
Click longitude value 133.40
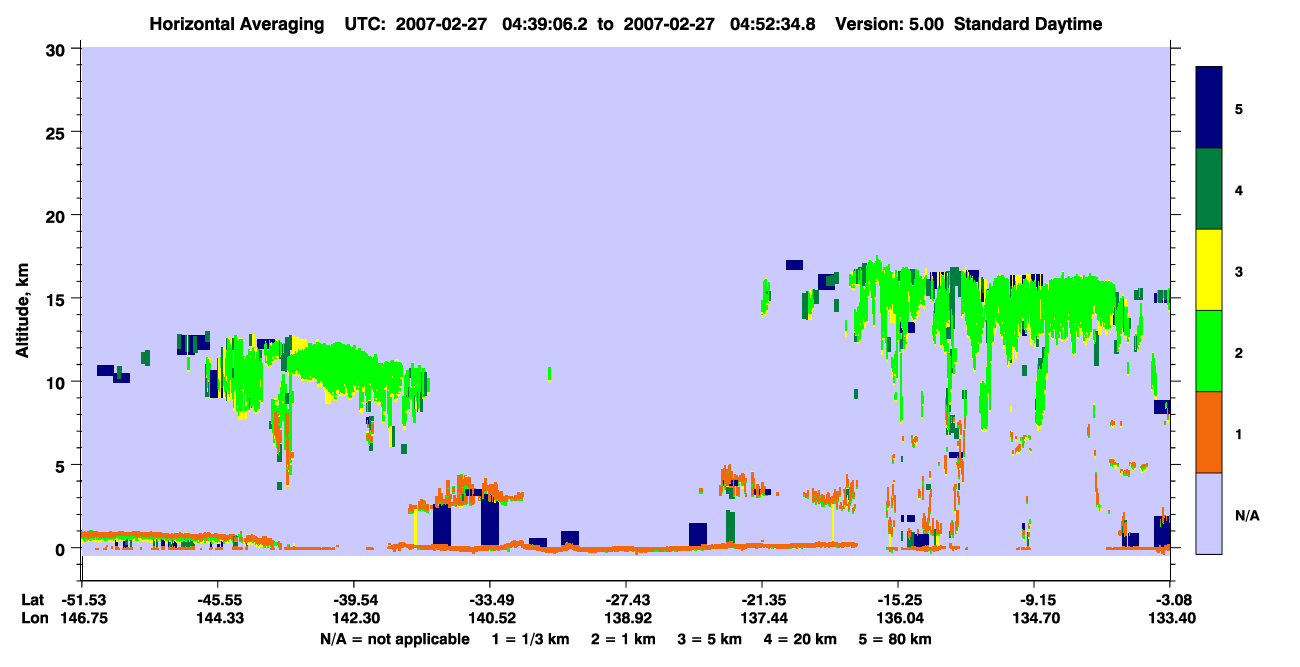[x=1170, y=619]
